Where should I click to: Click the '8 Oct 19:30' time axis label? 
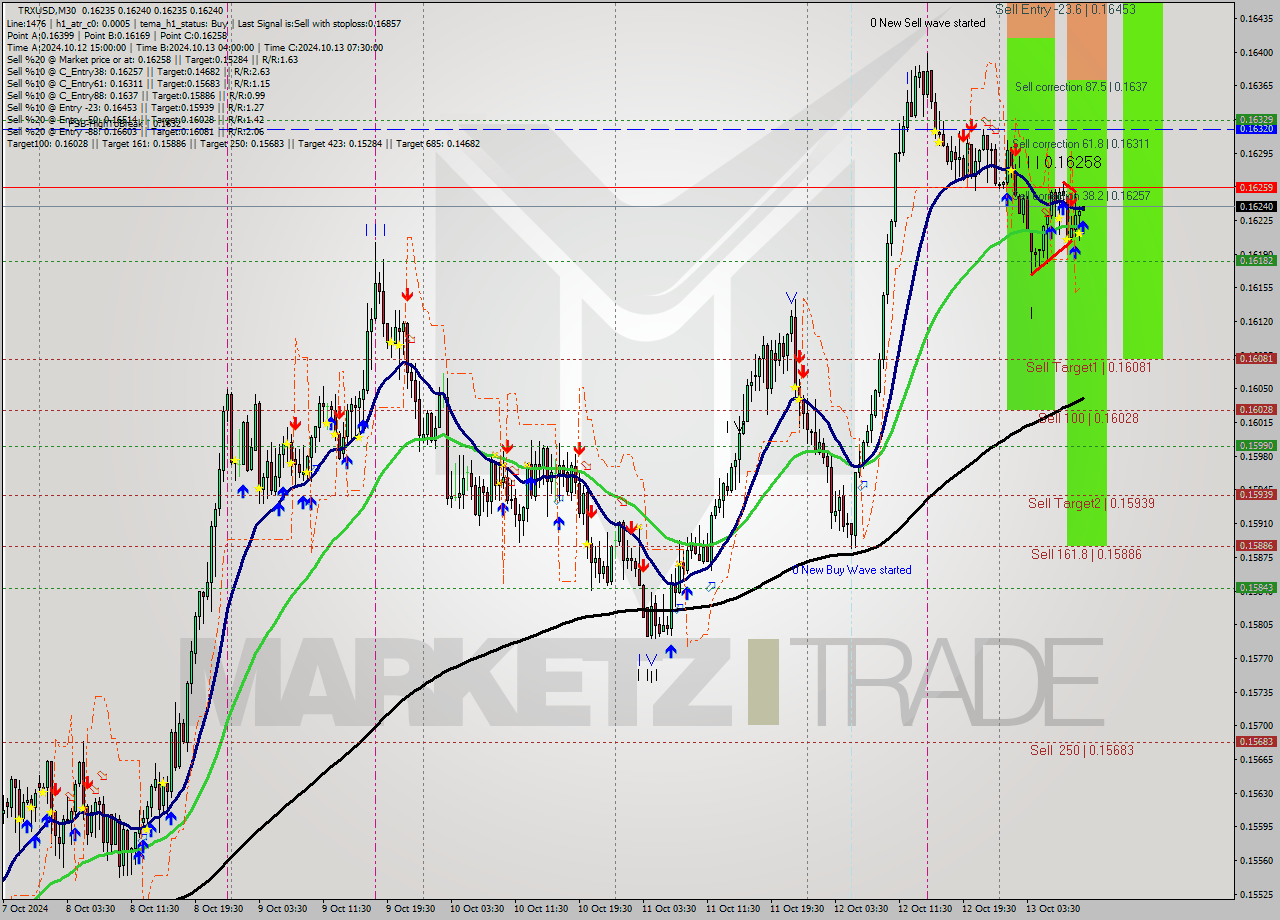coord(218,909)
